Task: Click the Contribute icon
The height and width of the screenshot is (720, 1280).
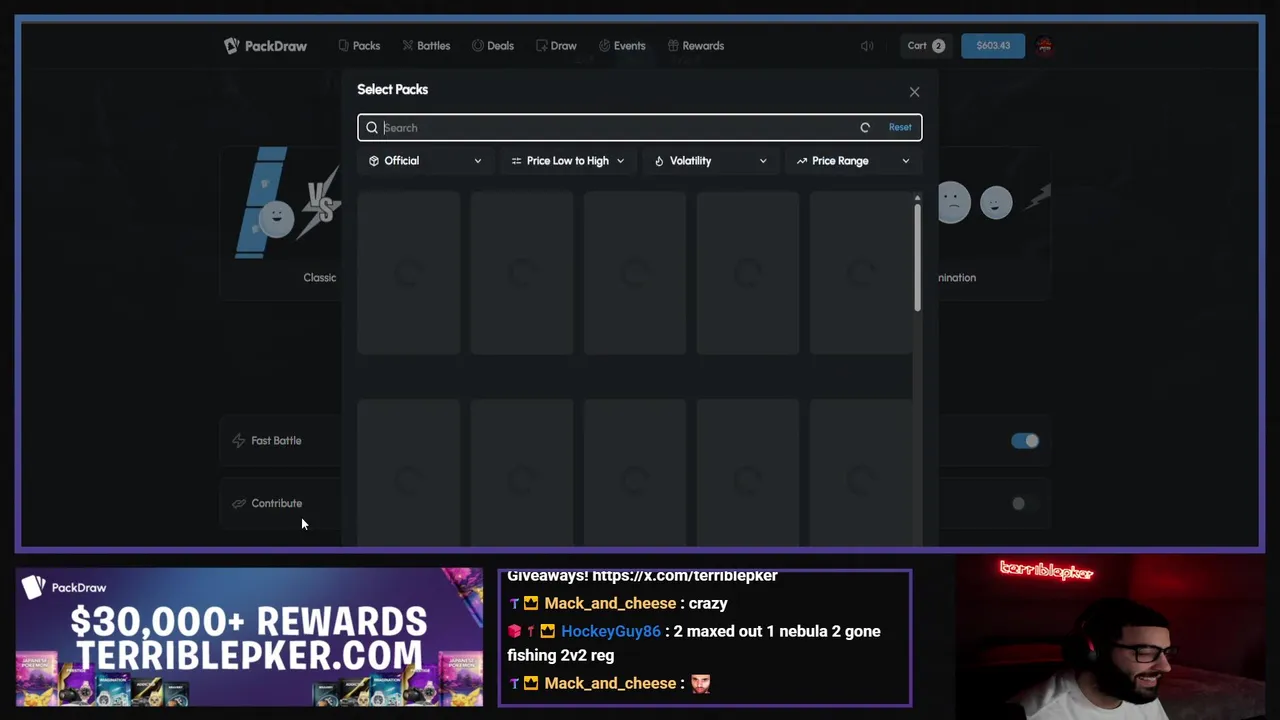Action: 238,504
